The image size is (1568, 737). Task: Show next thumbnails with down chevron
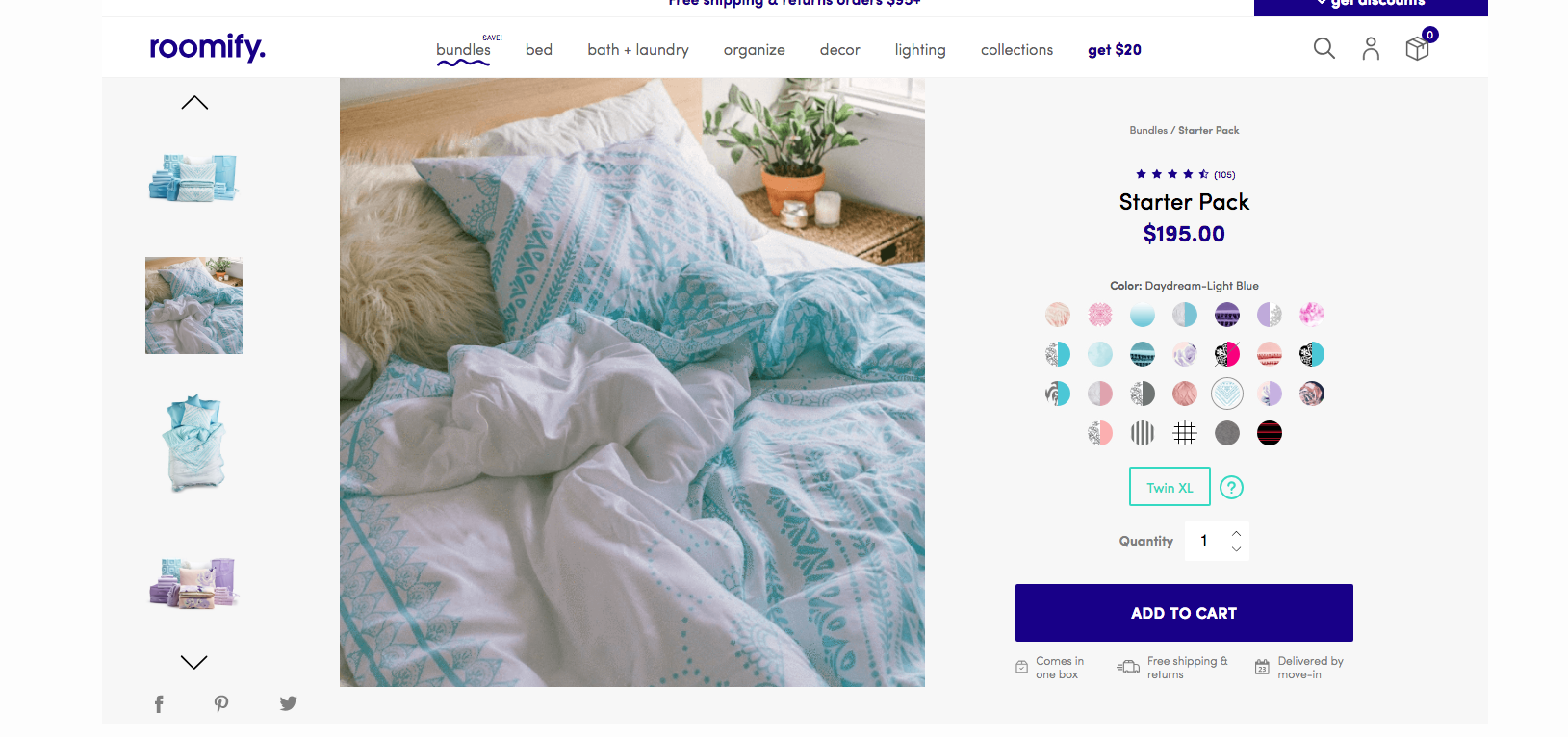click(194, 662)
